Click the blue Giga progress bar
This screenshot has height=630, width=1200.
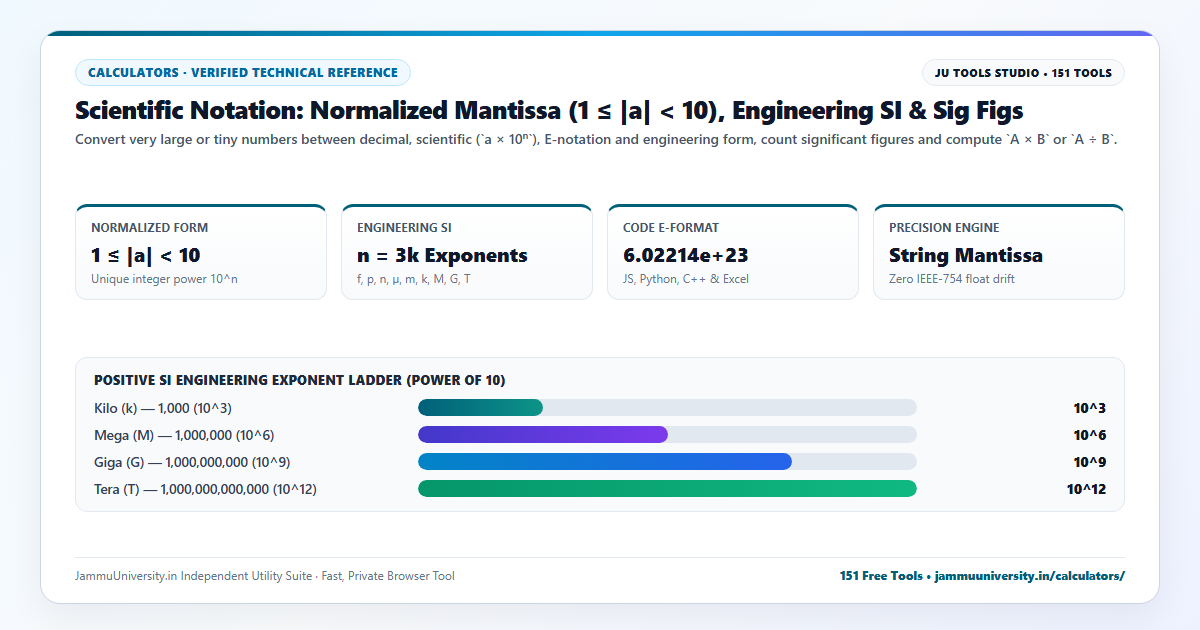click(605, 462)
